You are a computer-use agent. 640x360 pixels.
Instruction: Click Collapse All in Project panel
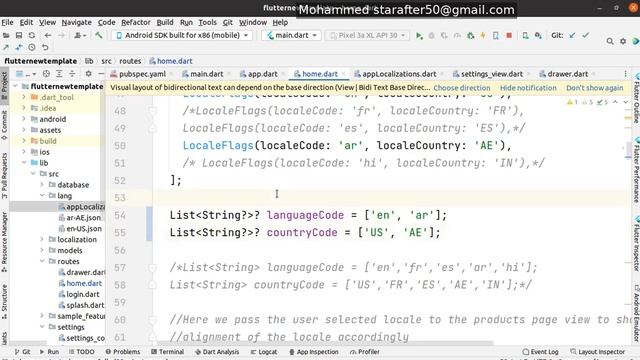(72, 74)
